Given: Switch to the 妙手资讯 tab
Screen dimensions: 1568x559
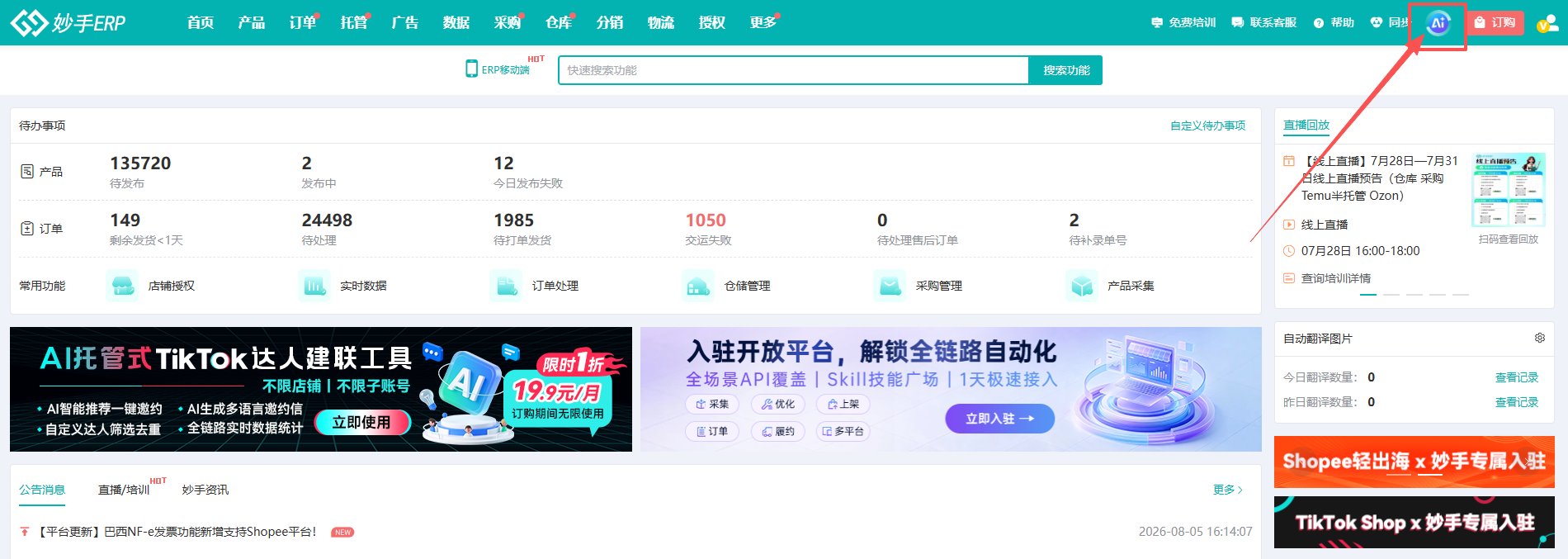Looking at the screenshot, I should pyautogui.click(x=205, y=490).
